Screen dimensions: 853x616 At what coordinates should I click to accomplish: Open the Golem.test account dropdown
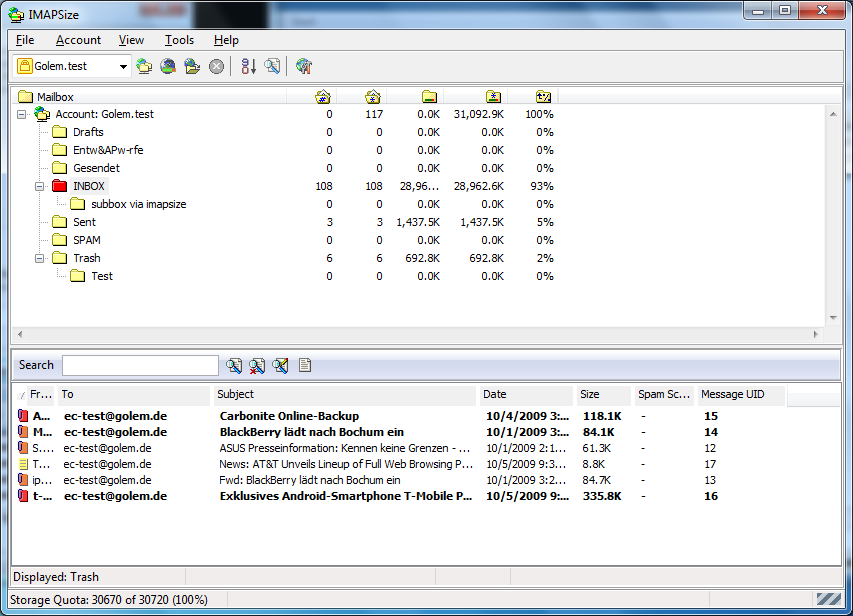pos(123,67)
